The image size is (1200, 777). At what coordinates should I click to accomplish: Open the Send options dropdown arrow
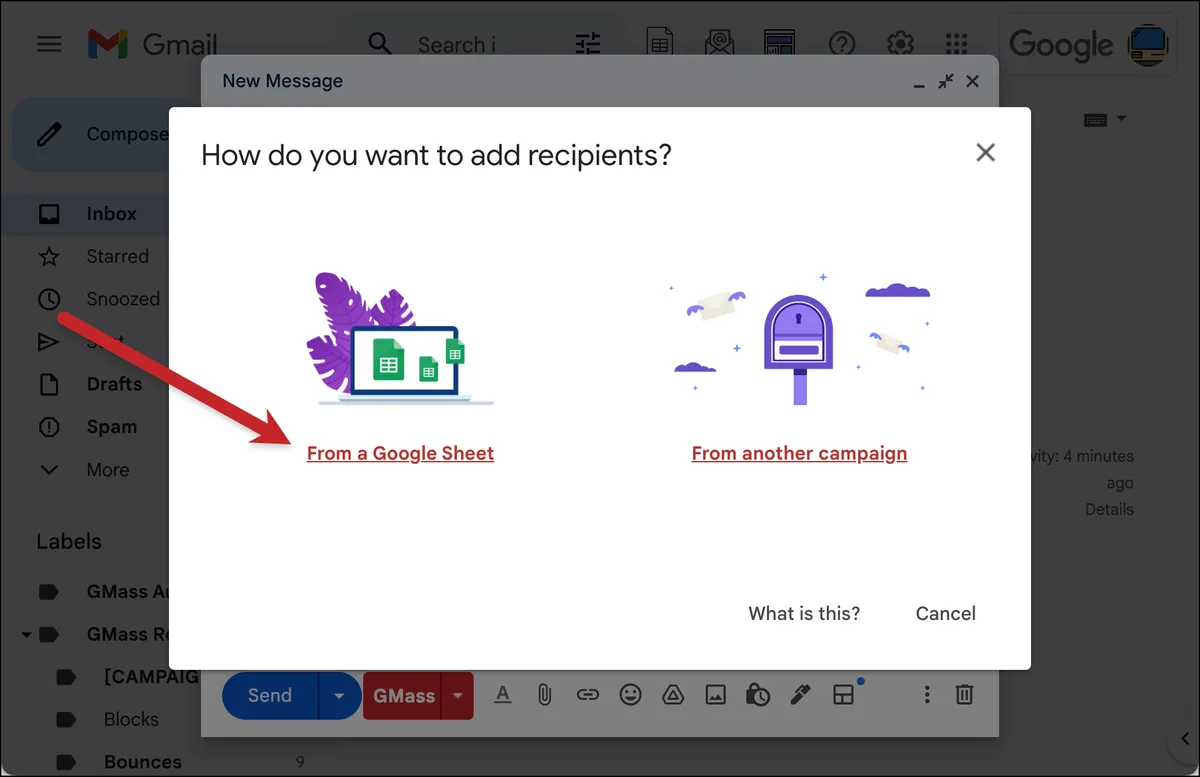pyautogui.click(x=339, y=695)
